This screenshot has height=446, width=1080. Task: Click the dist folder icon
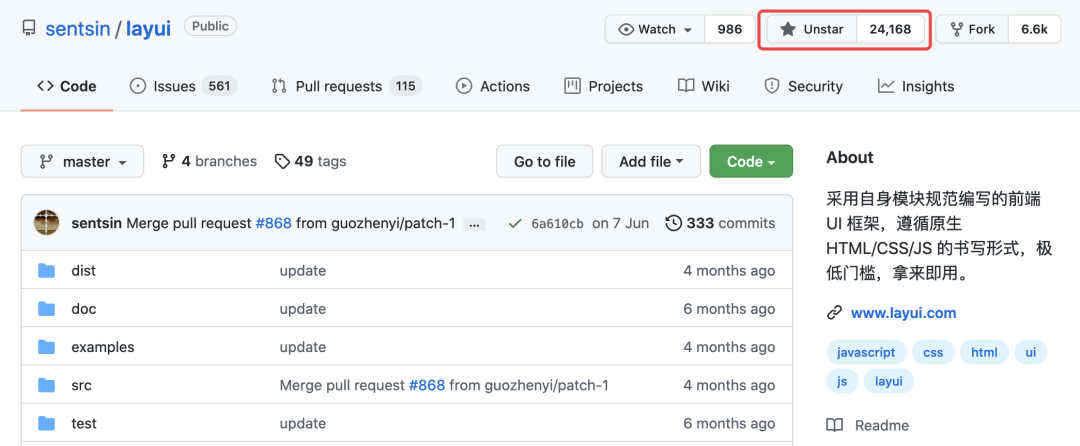tap(46, 271)
